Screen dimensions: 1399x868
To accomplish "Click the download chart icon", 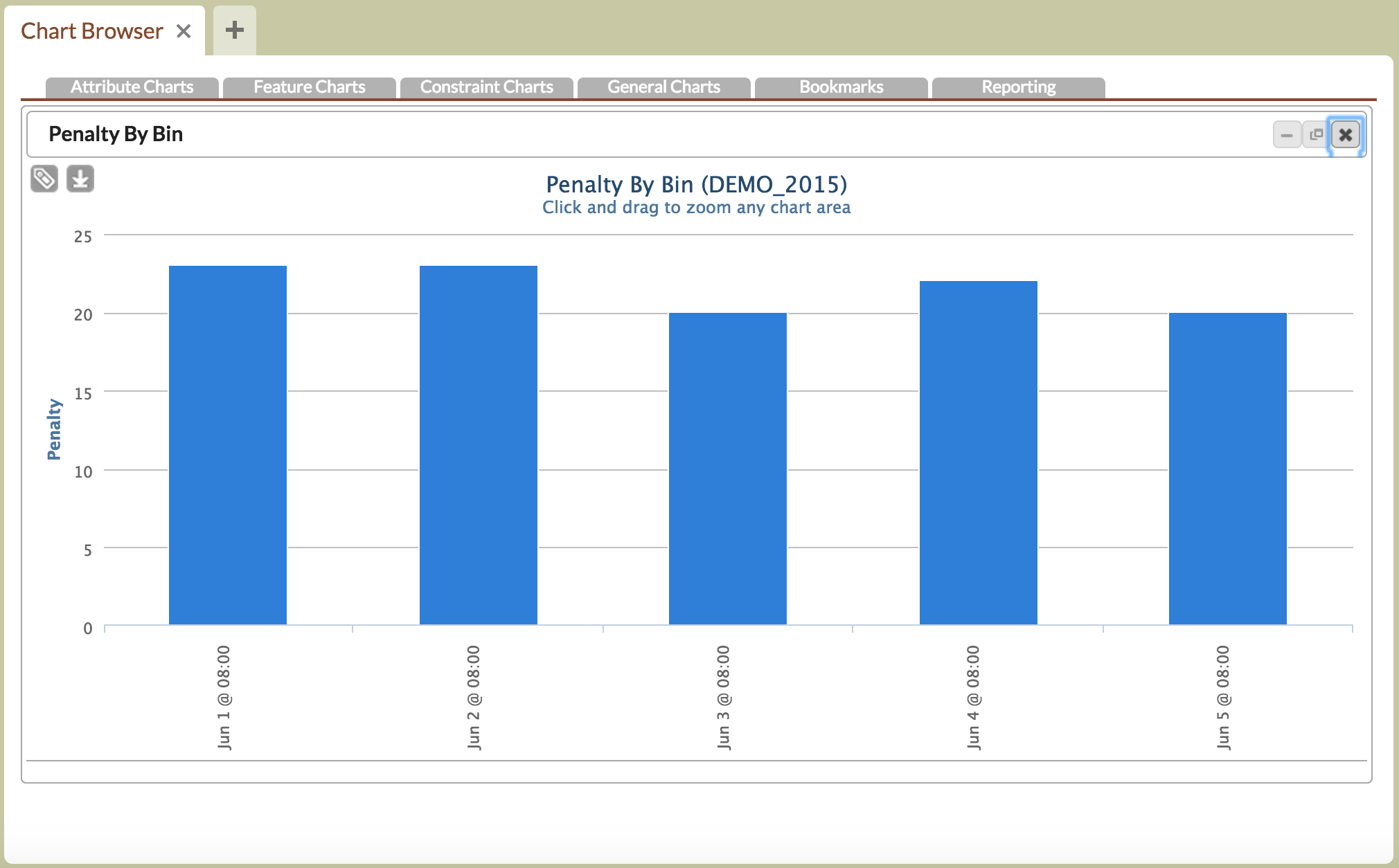I will tap(80, 179).
